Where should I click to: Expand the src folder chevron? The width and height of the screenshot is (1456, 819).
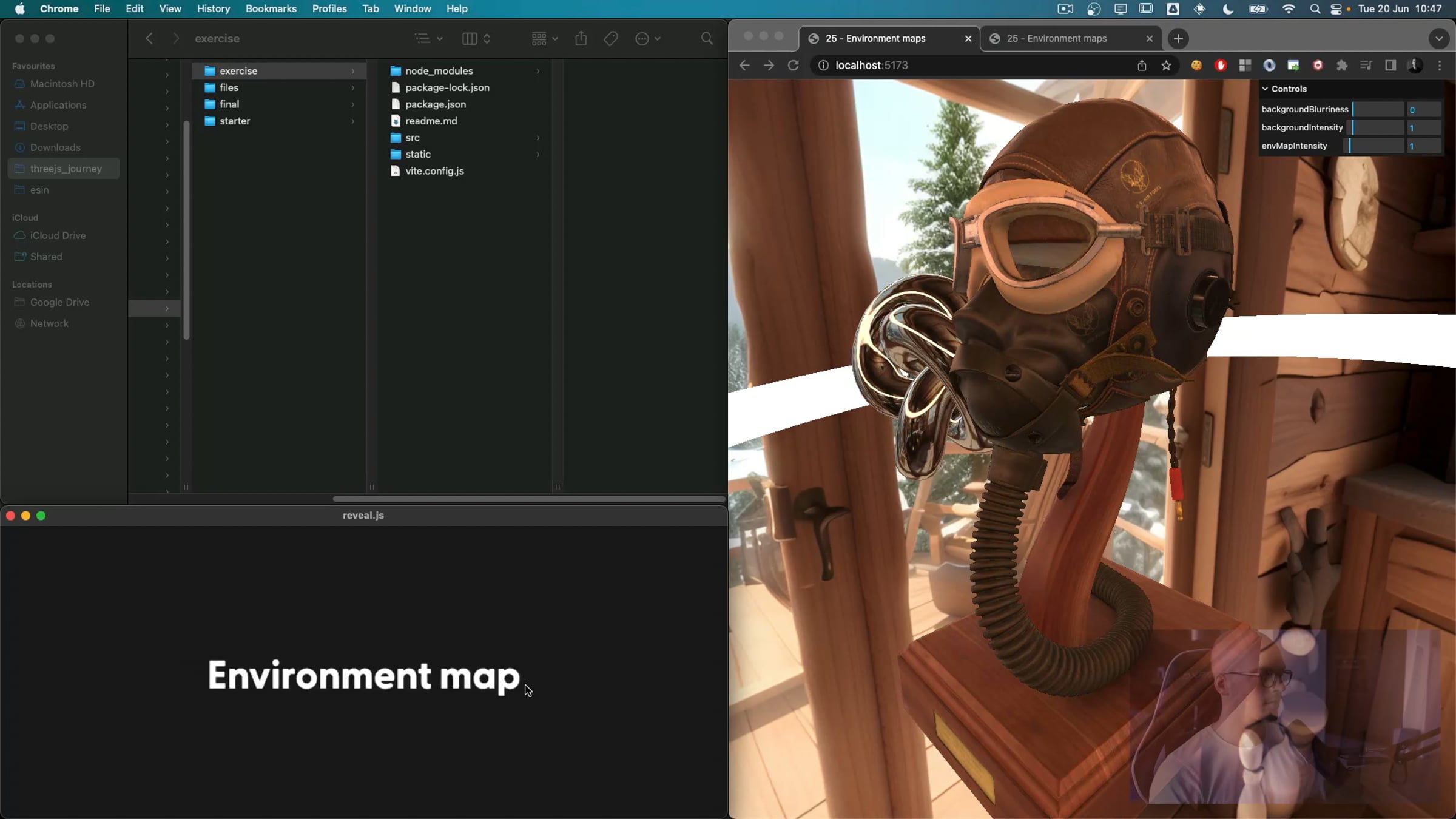pyautogui.click(x=538, y=138)
